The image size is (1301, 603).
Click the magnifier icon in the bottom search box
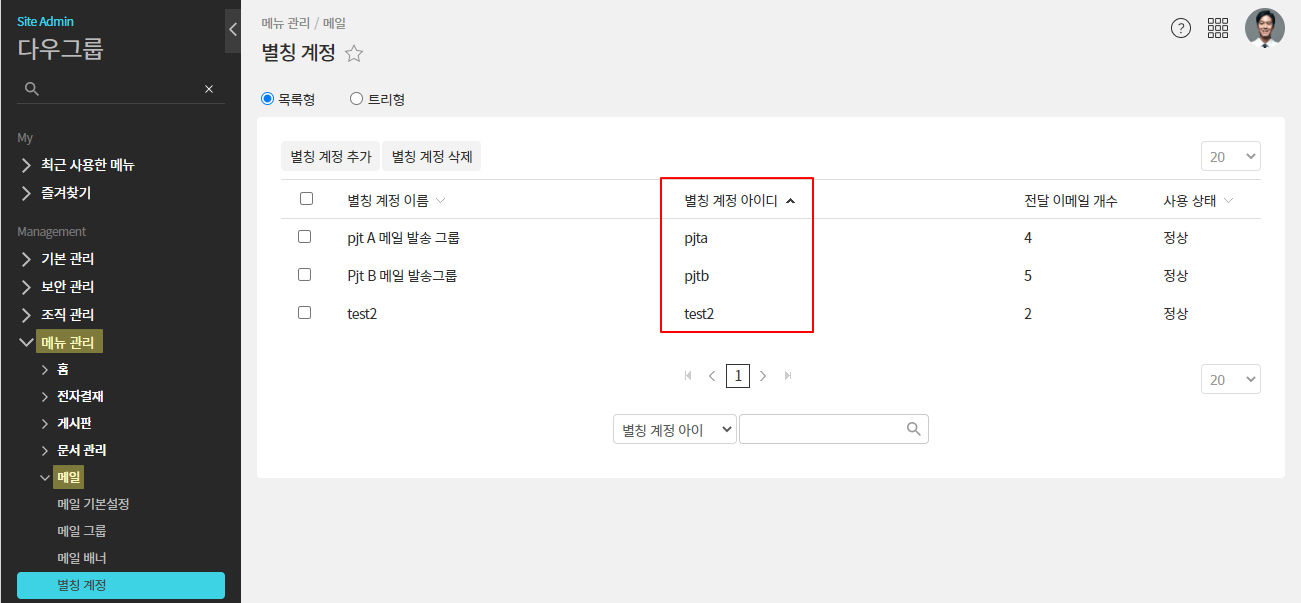click(x=913, y=429)
